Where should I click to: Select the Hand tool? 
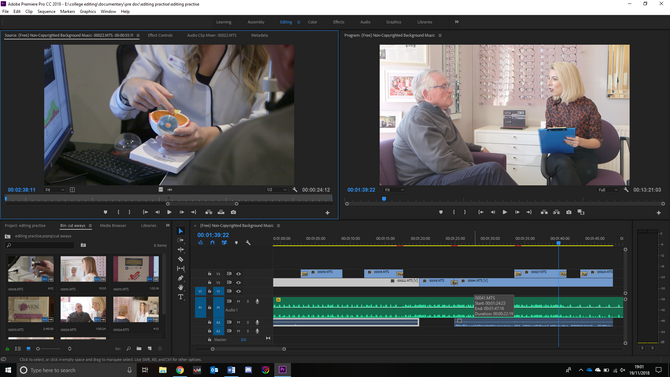coord(181,287)
